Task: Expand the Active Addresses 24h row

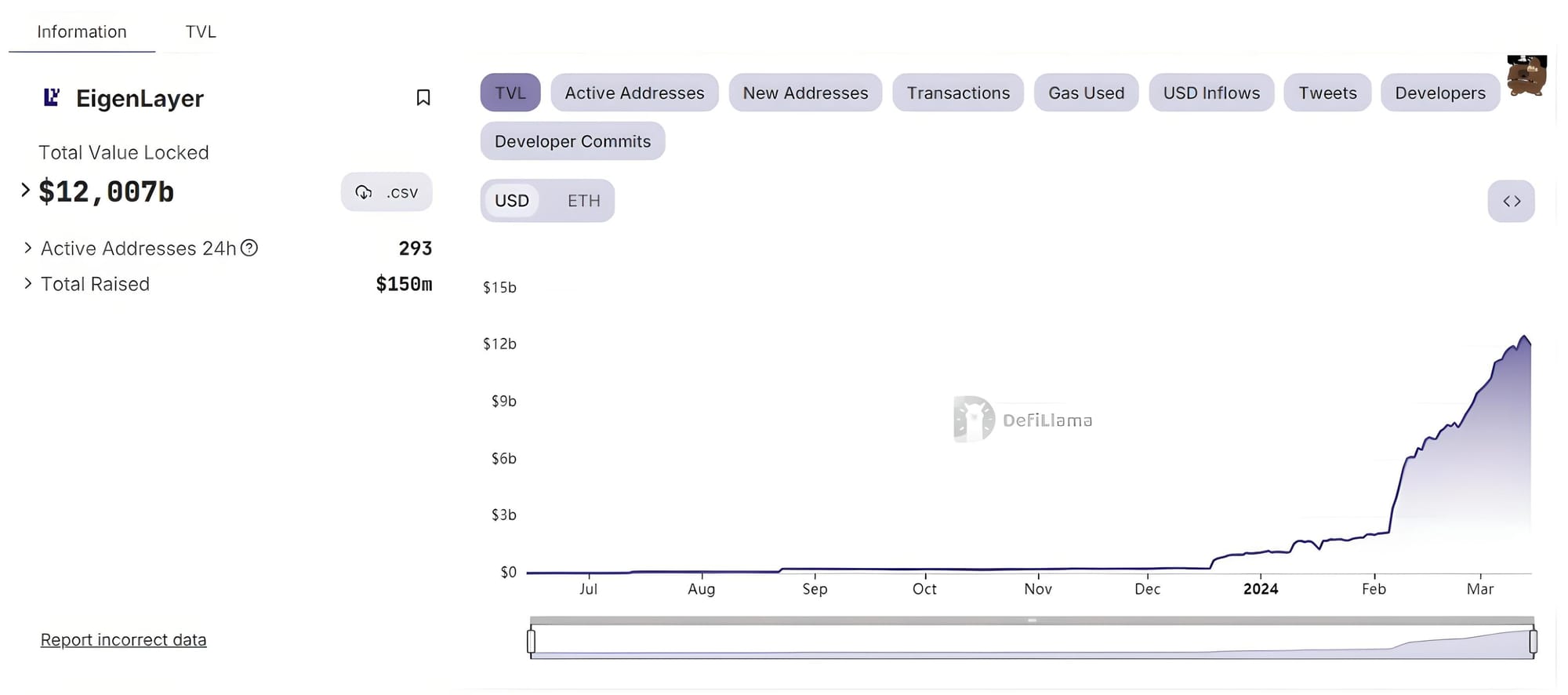Action: [28, 248]
